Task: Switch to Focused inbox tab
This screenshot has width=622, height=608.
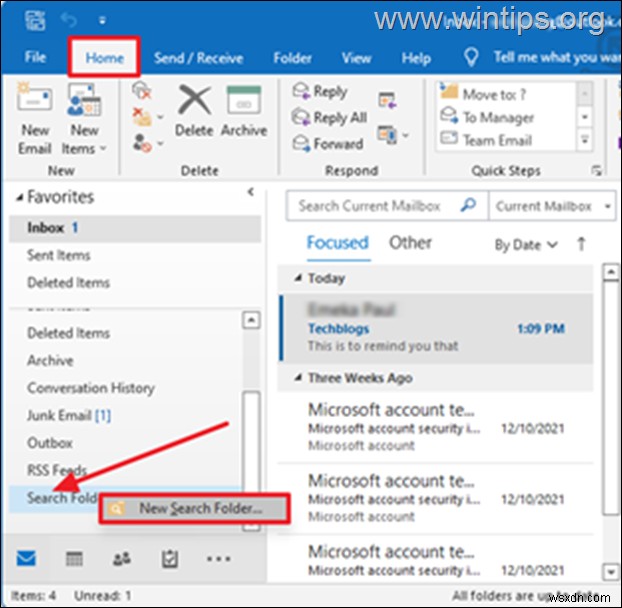Action: pyautogui.click(x=338, y=242)
